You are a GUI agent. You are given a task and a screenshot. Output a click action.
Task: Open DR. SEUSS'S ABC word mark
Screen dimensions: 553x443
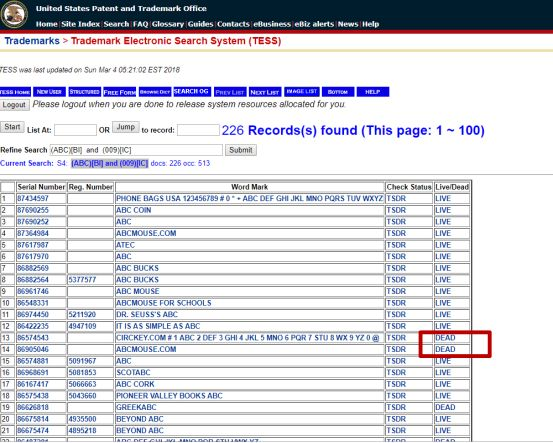(x=147, y=315)
